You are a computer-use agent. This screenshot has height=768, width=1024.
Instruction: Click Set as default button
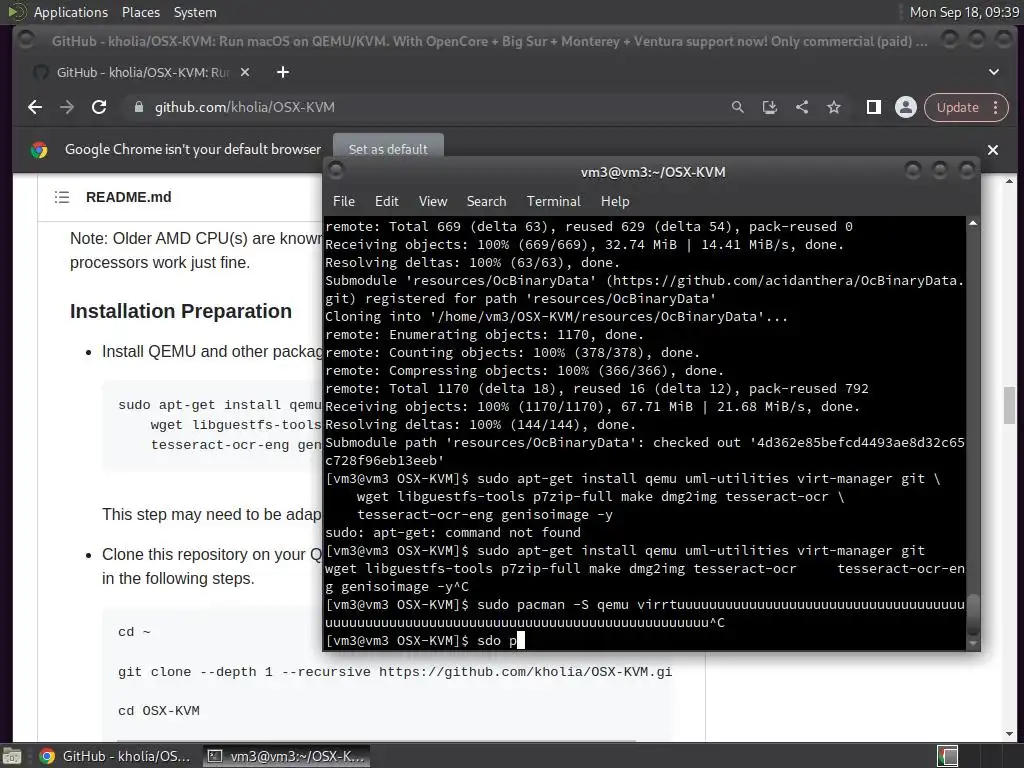[x=389, y=149]
